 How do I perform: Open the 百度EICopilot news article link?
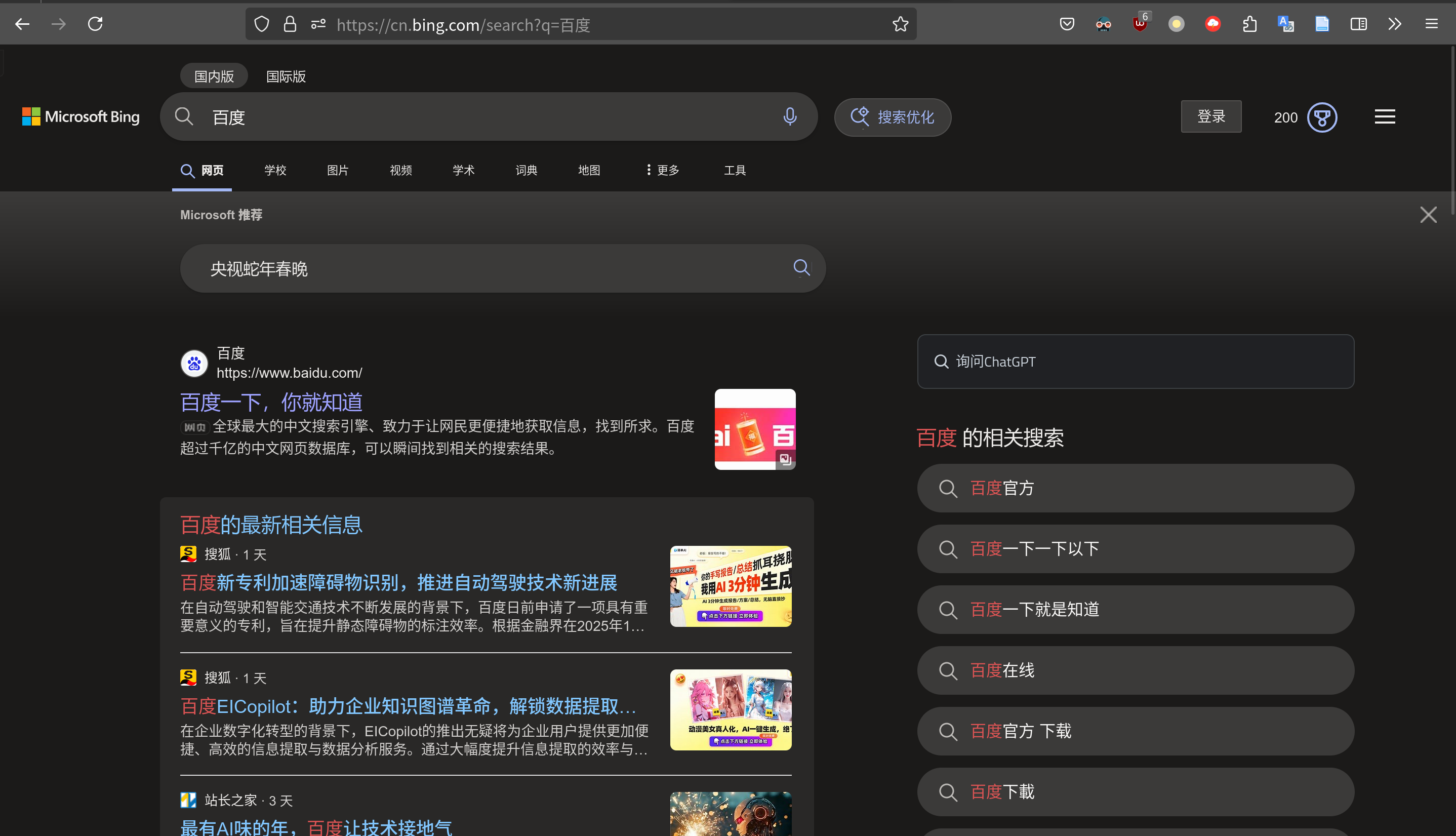[x=409, y=706]
